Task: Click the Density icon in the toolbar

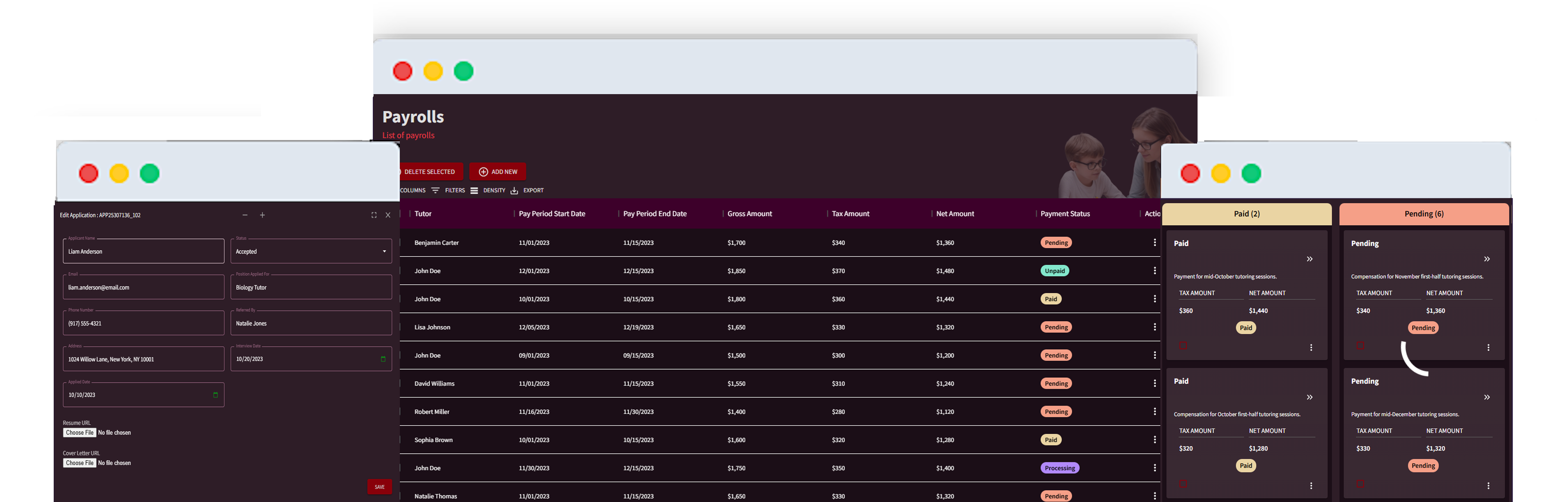Action: pyautogui.click(x=474, y=189)
